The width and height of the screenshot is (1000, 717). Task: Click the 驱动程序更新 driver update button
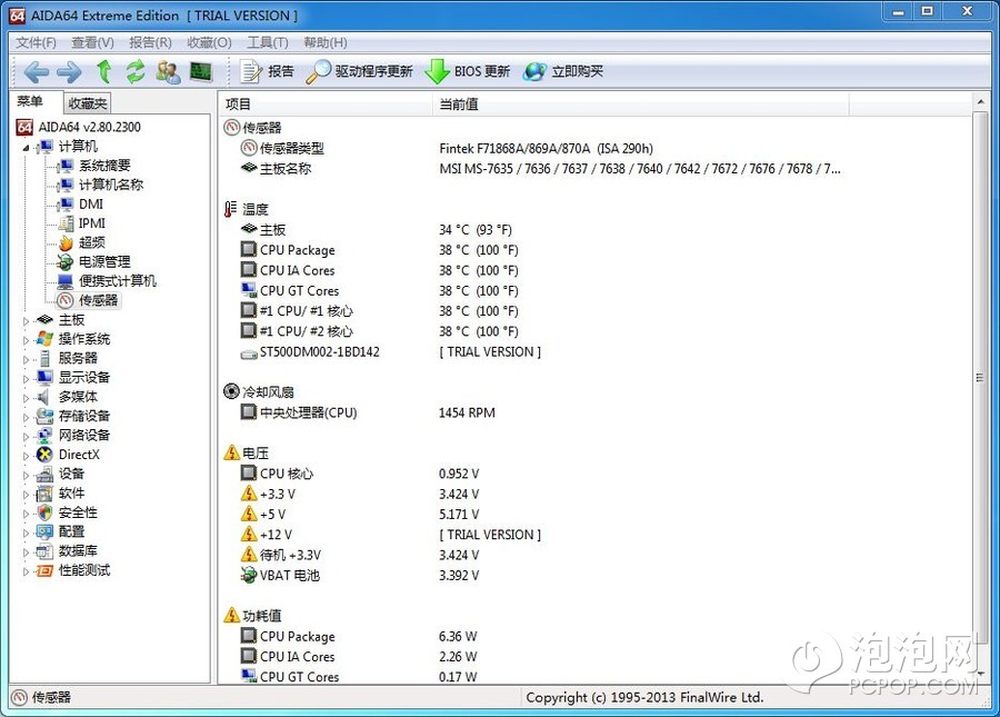[359, 71]
